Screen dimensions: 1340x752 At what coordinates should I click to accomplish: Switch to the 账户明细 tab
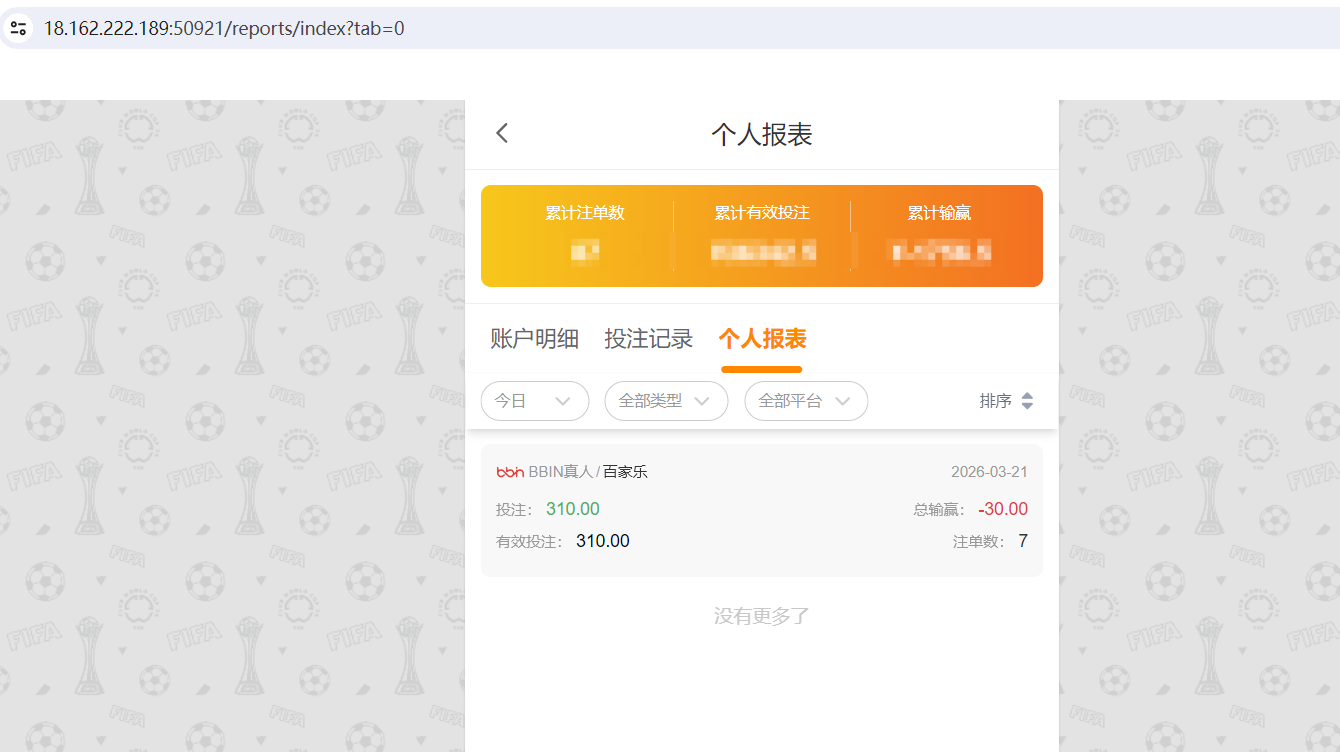534,338
